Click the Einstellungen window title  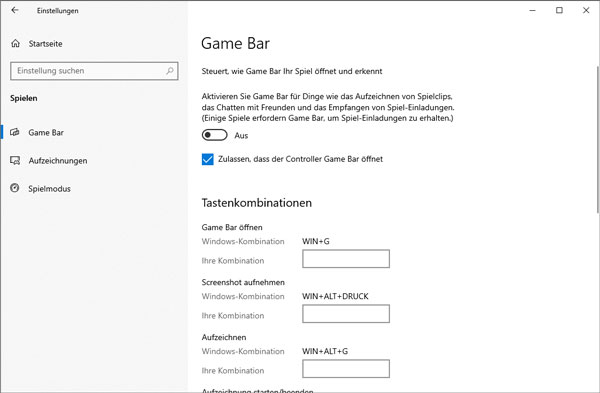[x=57, y=11]
